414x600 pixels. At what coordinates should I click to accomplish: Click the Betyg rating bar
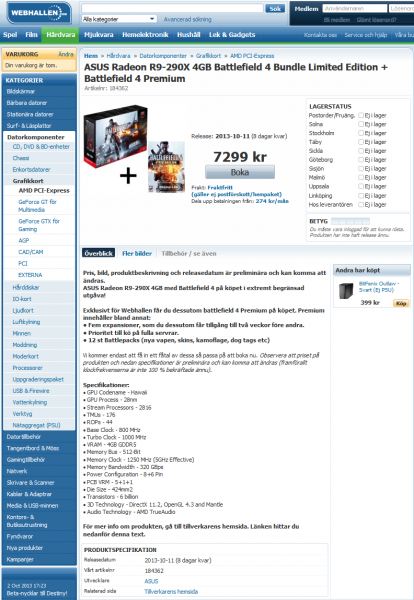tap(350, 221)
